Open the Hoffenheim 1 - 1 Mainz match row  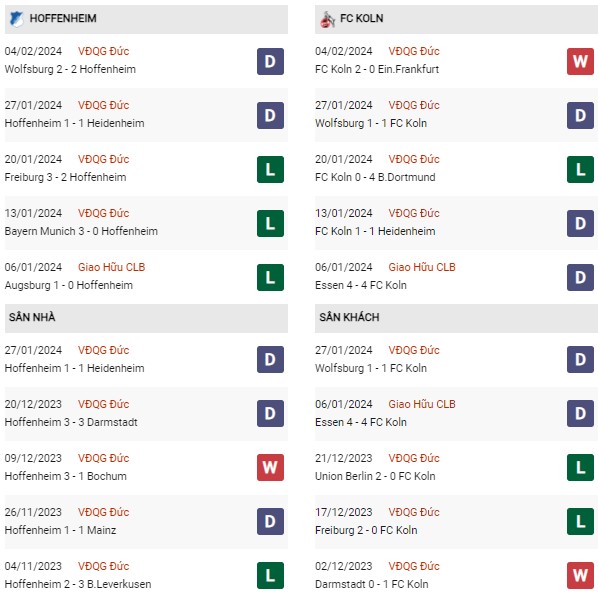coord(146,521)
